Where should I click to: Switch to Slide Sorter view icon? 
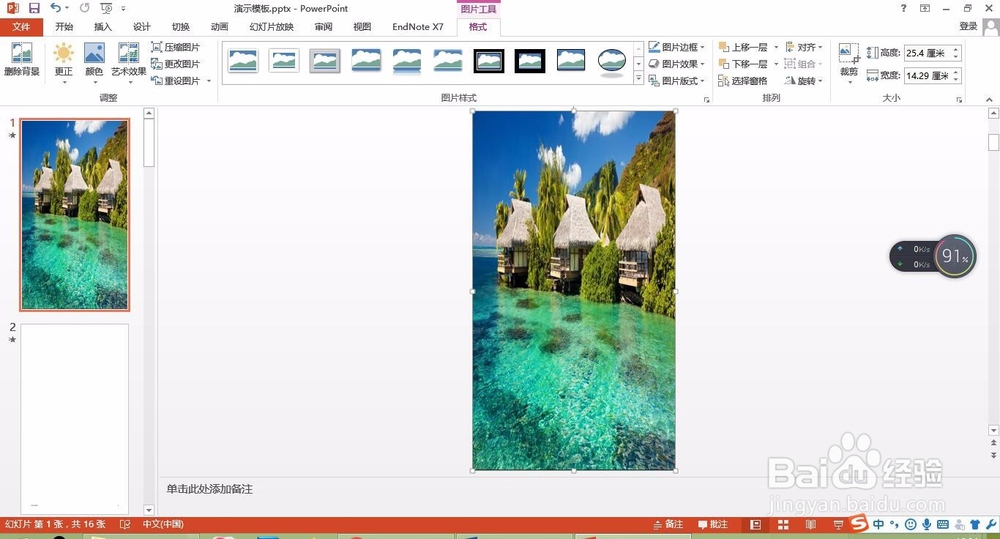(x=783, y=524)
